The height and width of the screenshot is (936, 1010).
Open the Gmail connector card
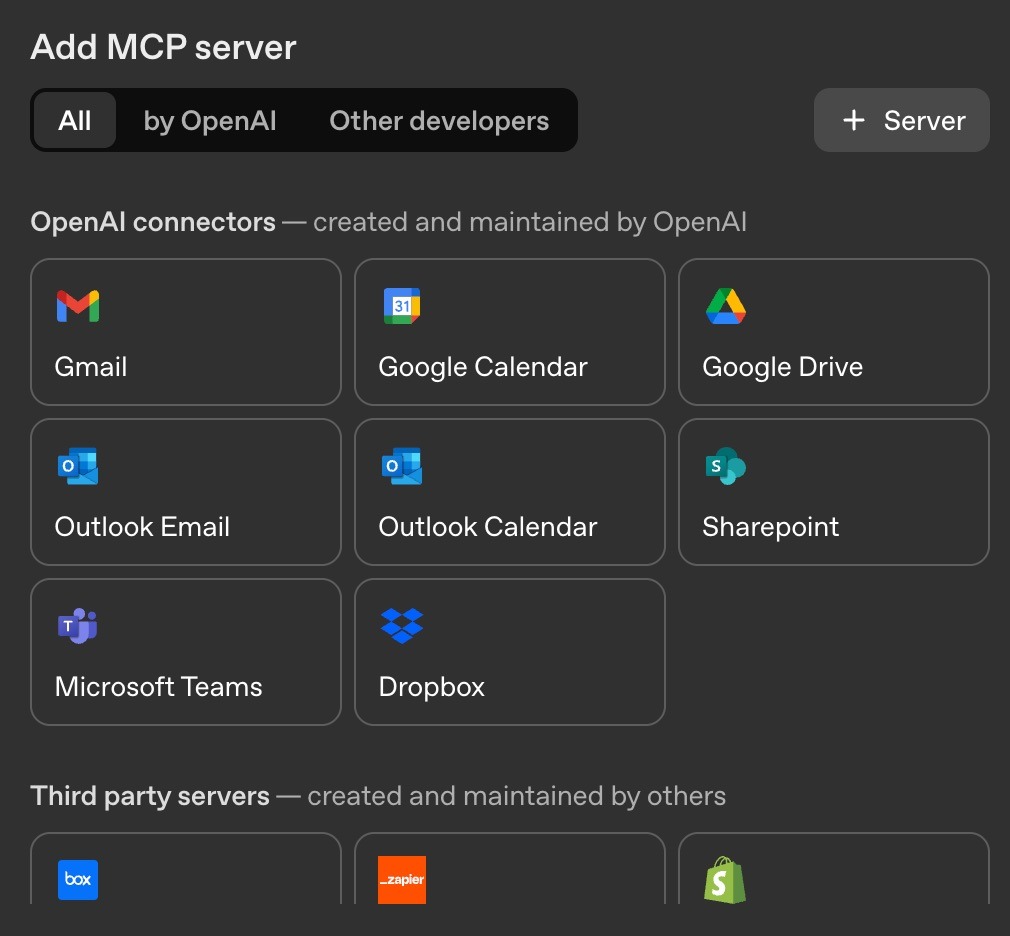click(185, 332)
